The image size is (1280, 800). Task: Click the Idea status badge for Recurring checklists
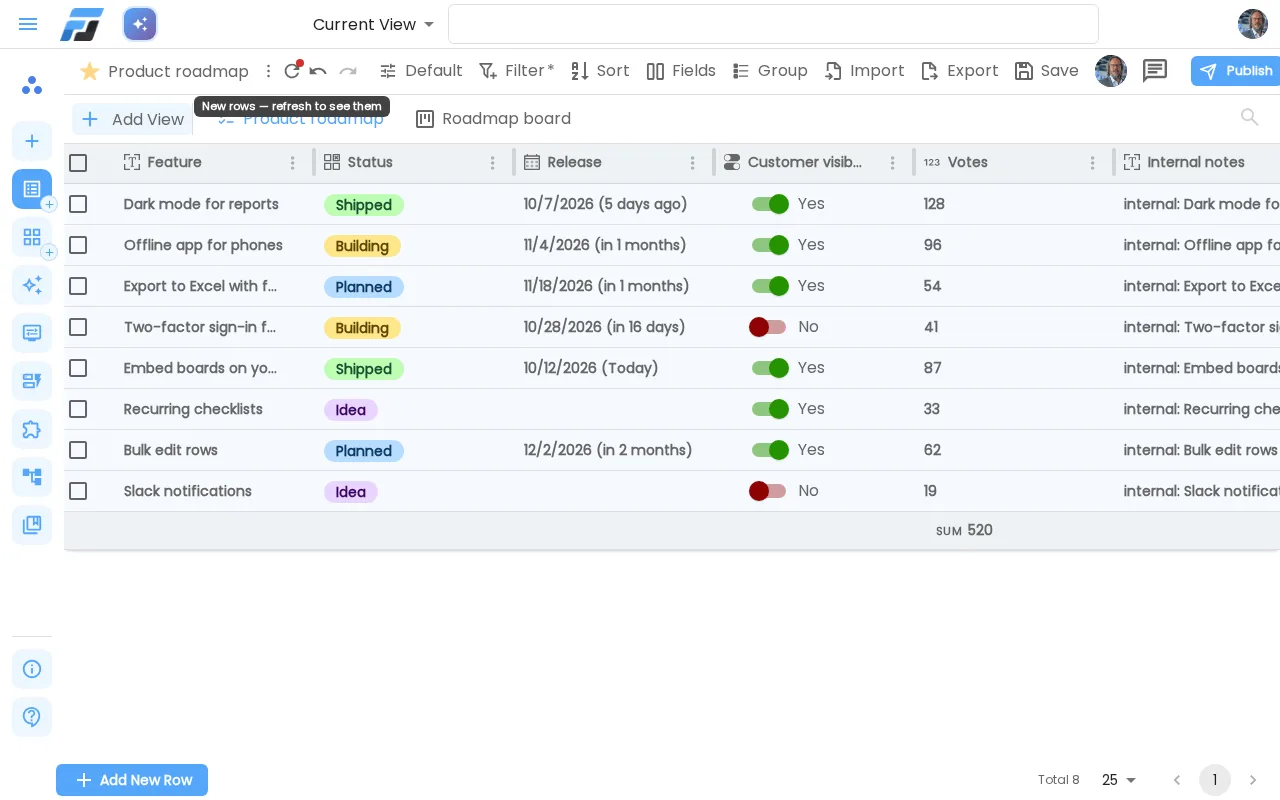tap(350, 410)
